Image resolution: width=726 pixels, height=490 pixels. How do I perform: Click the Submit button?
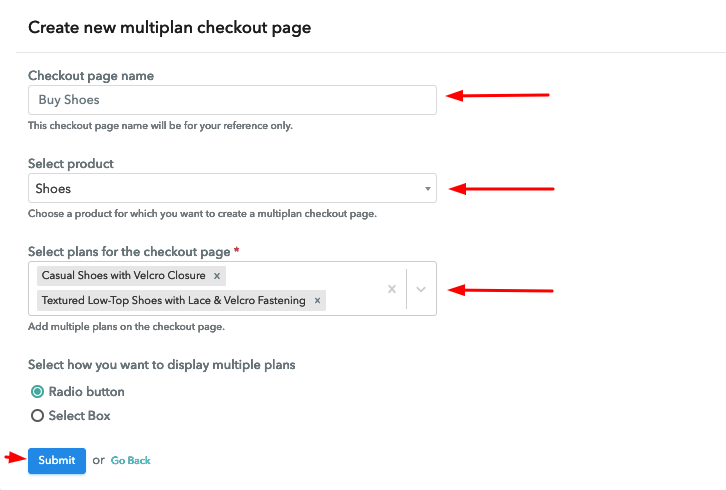tap(57, 460)
